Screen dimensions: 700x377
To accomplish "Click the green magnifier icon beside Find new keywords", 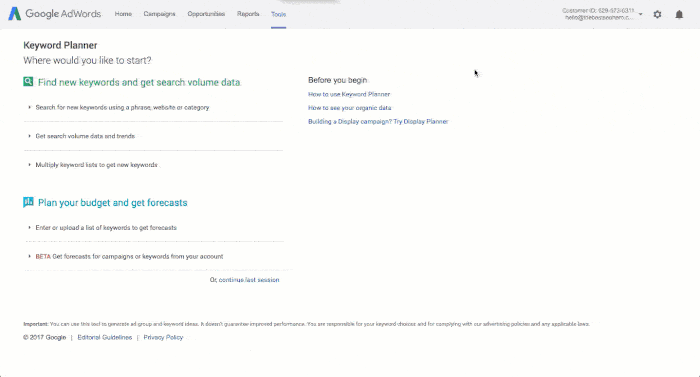I will 28,82.
